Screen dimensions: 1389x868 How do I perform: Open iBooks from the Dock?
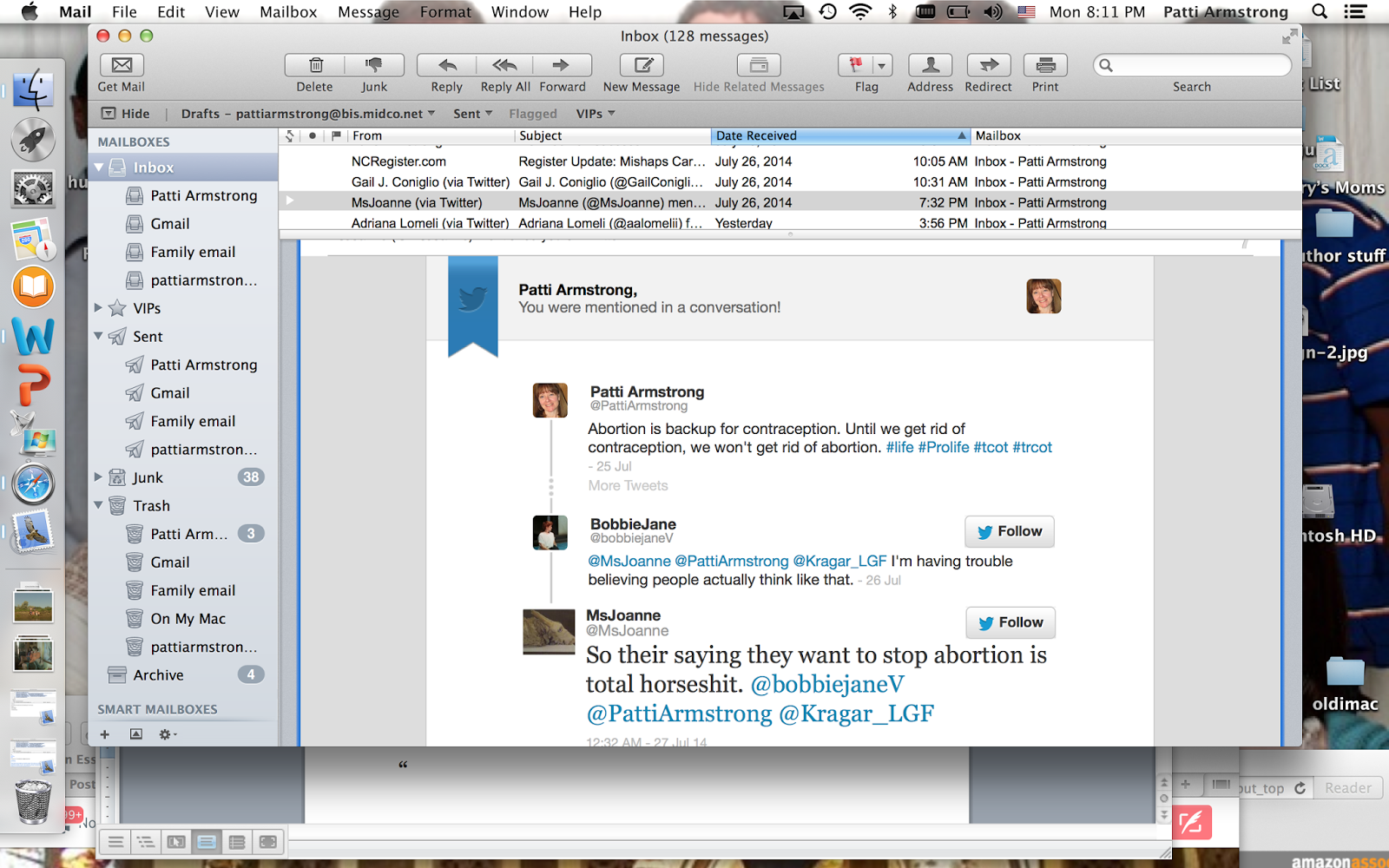[x=33, y=286]
